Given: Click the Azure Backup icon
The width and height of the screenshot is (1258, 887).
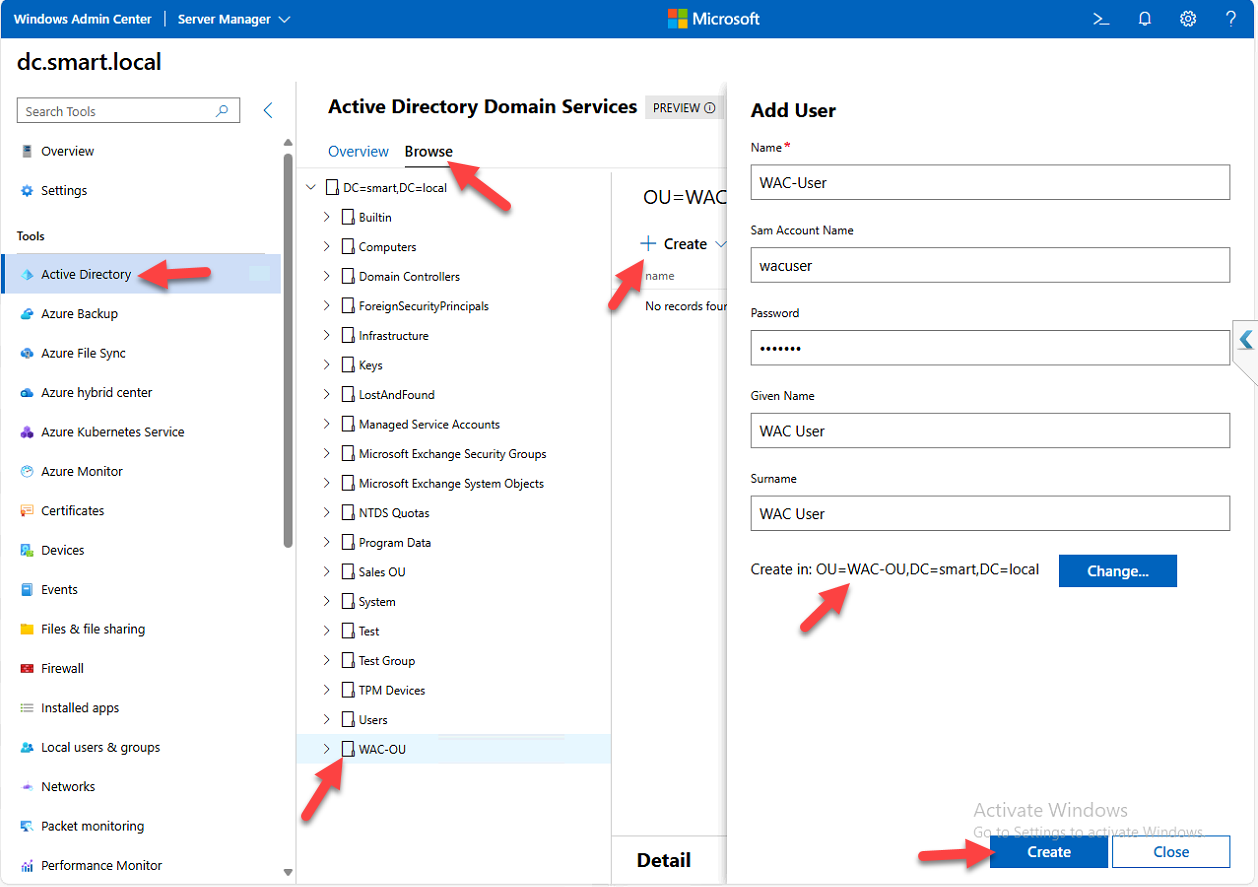Looking at the screenshot, I should (27, 314).
